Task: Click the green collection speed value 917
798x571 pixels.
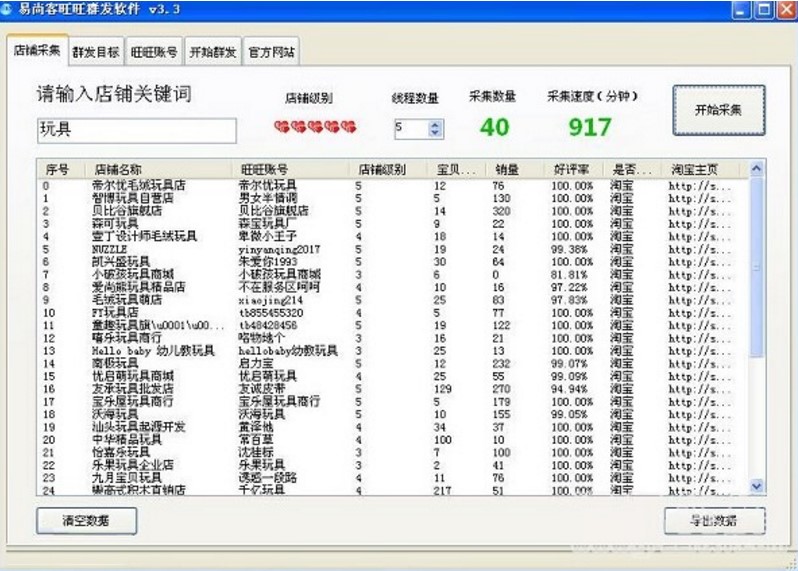Action: 590,127
